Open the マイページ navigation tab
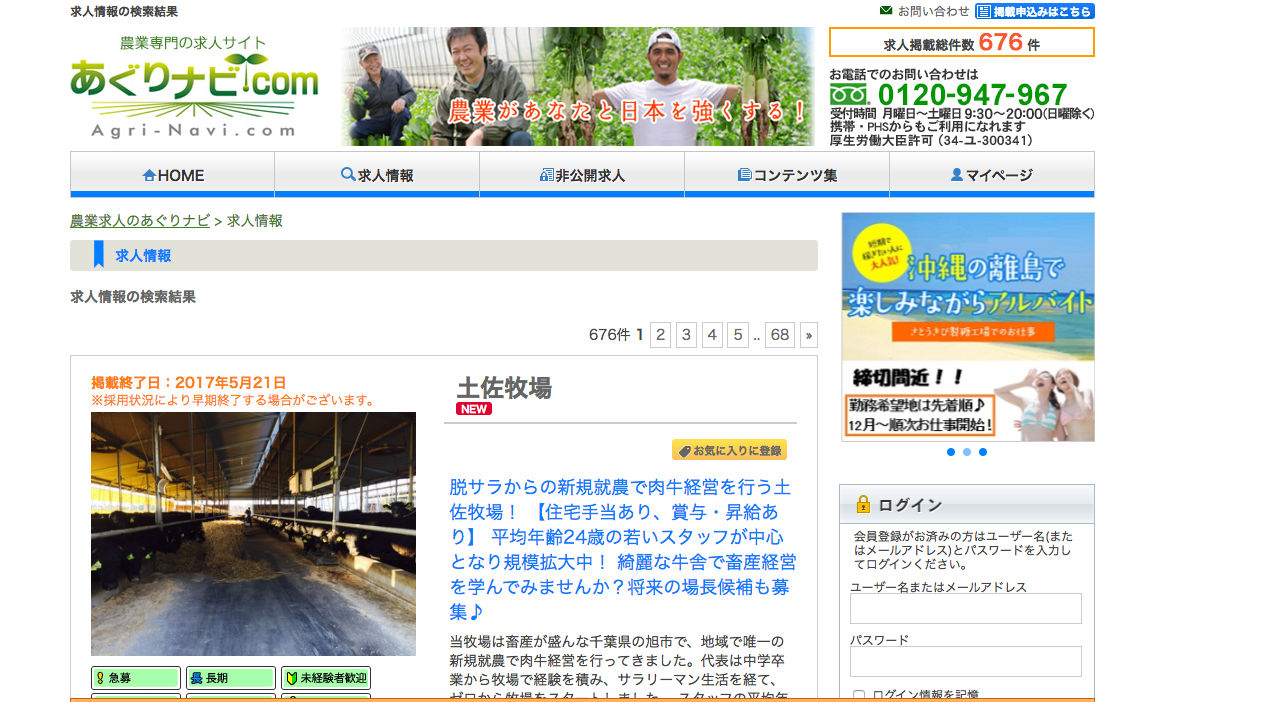The width and height of the screenshot is (1271, 702). click(x=992, y=174)
